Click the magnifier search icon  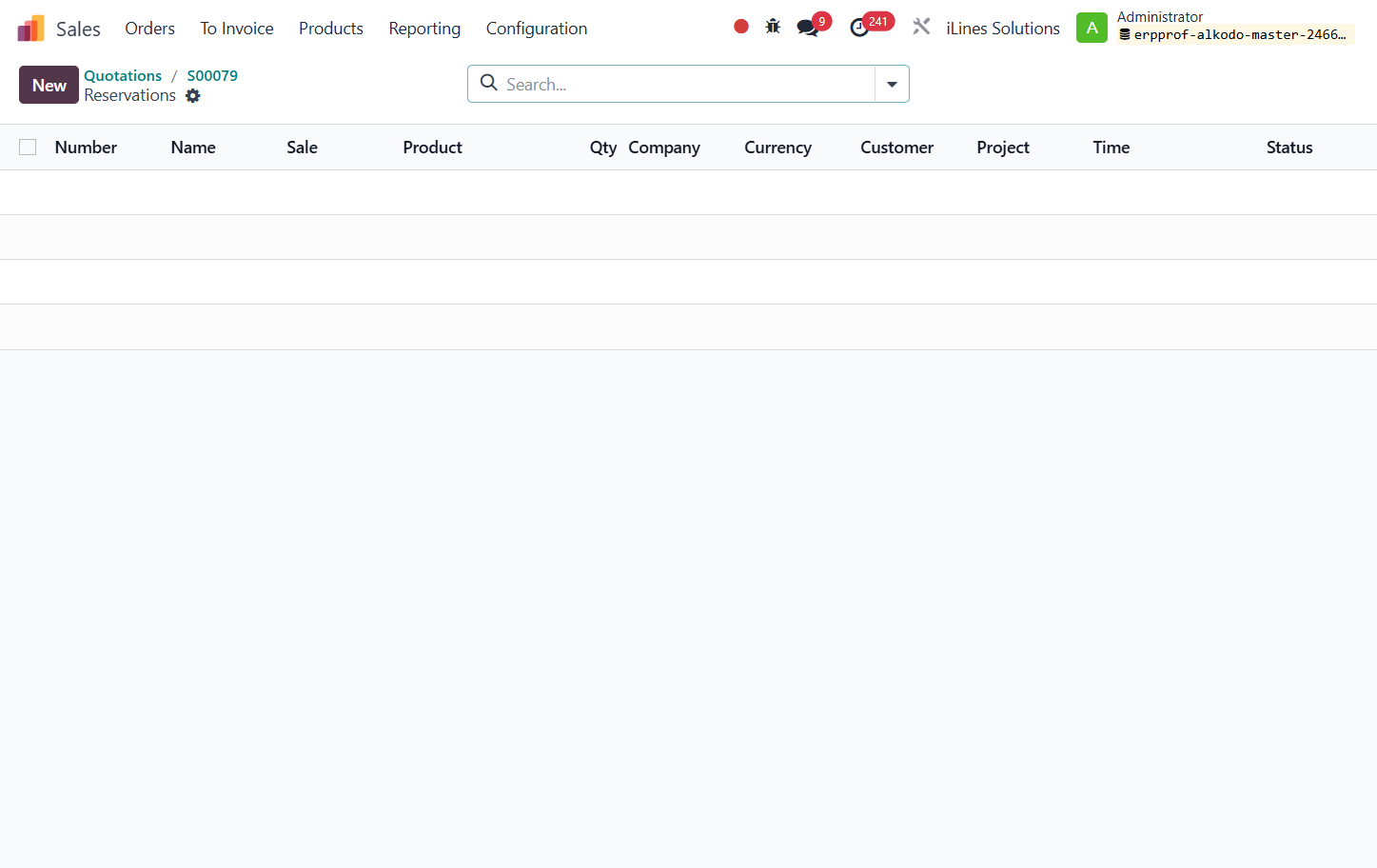tap(489, 83)
